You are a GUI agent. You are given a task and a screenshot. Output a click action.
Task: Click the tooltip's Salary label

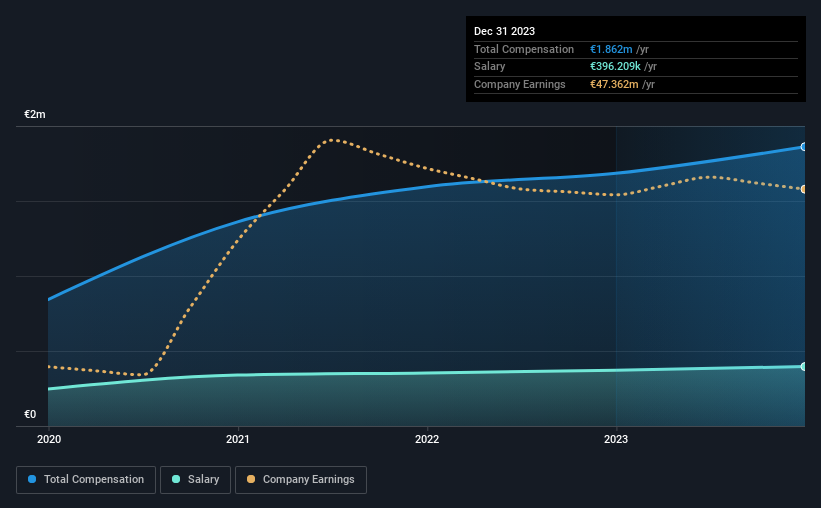490,67
